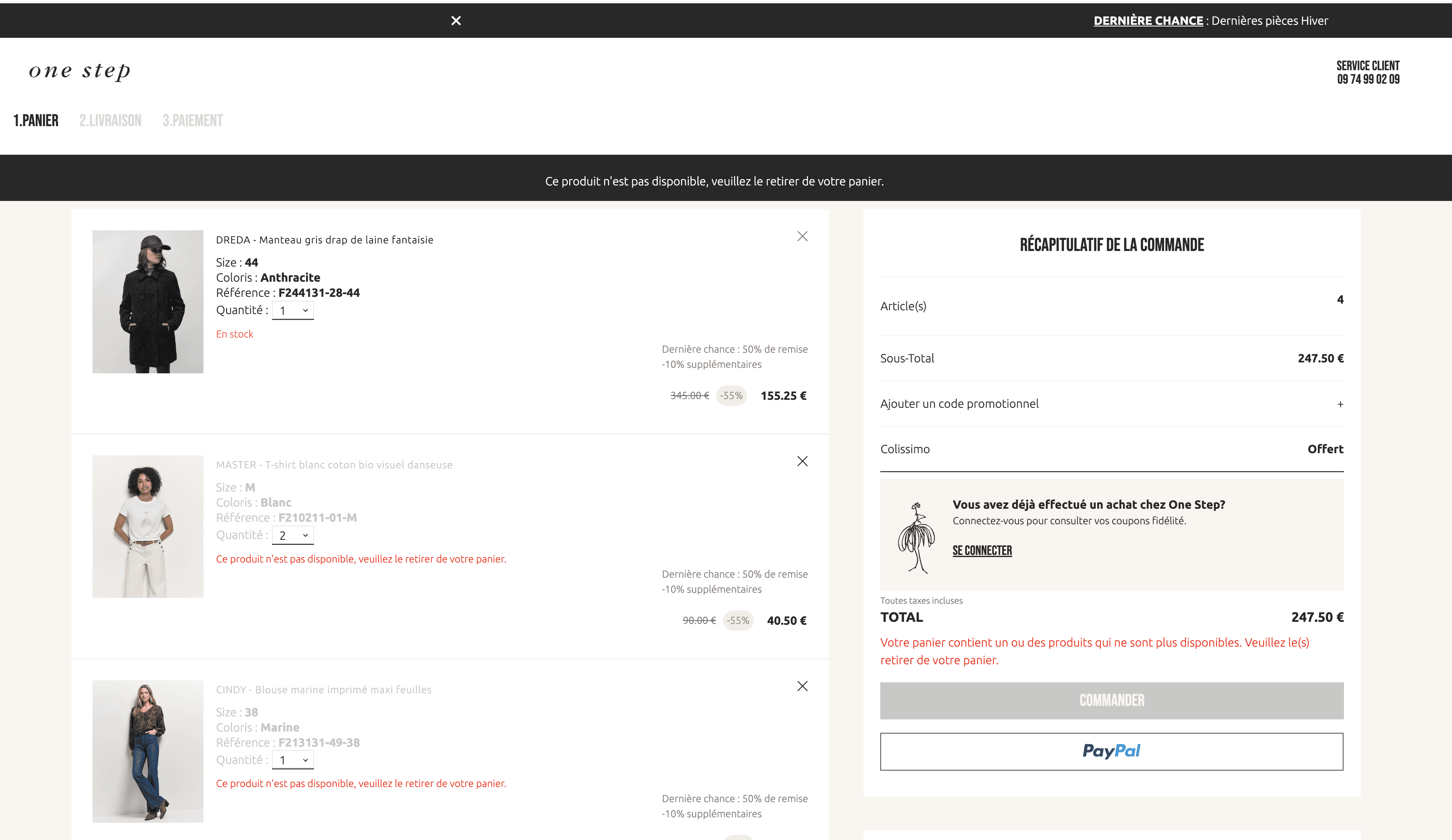Open the Dernière Chance link
The image size is (1452, 840).
(1148, 21)
